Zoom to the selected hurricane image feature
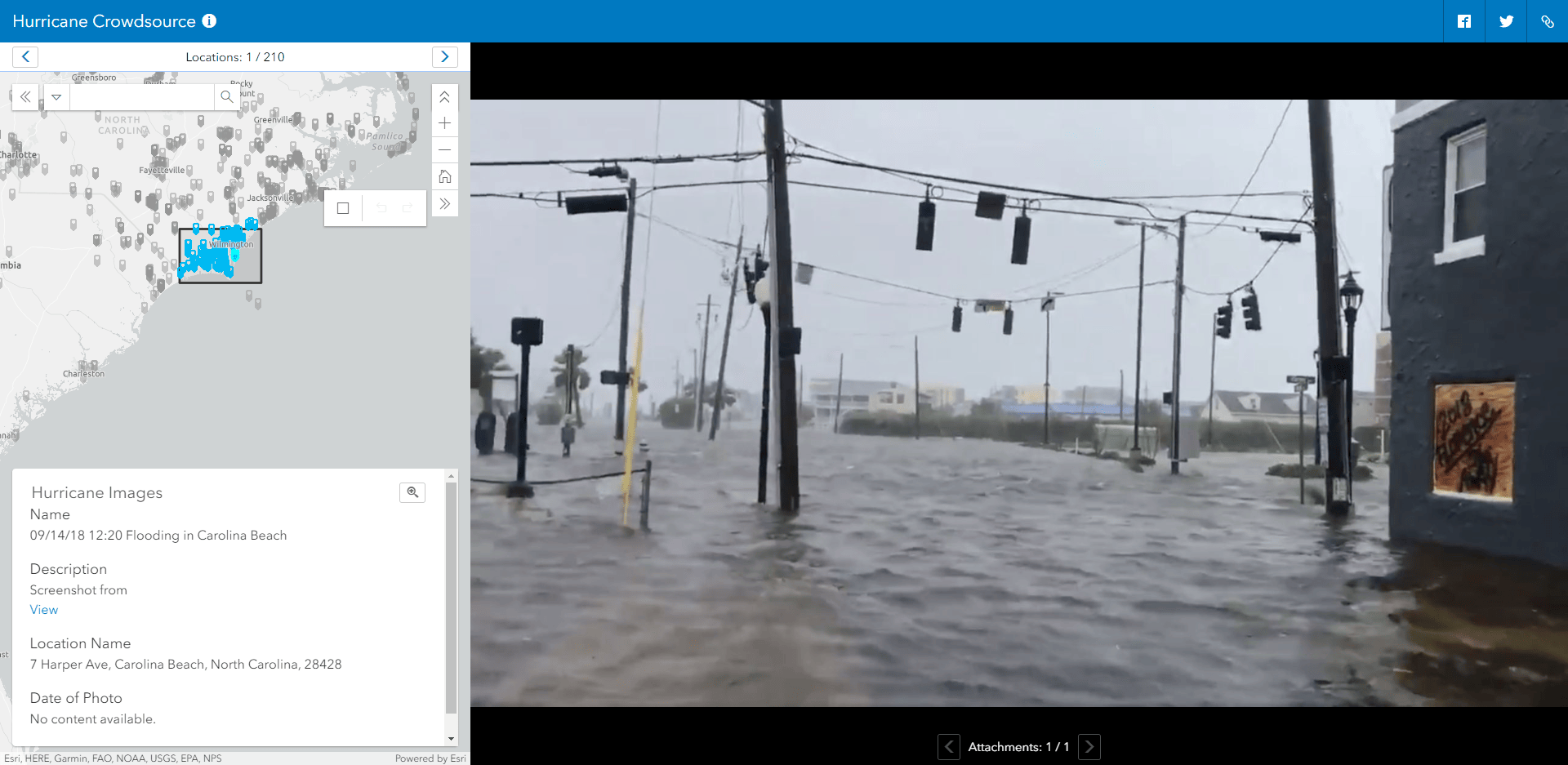Image resolution: width=1568 pixels, height=765 pixels. point(412,492)
